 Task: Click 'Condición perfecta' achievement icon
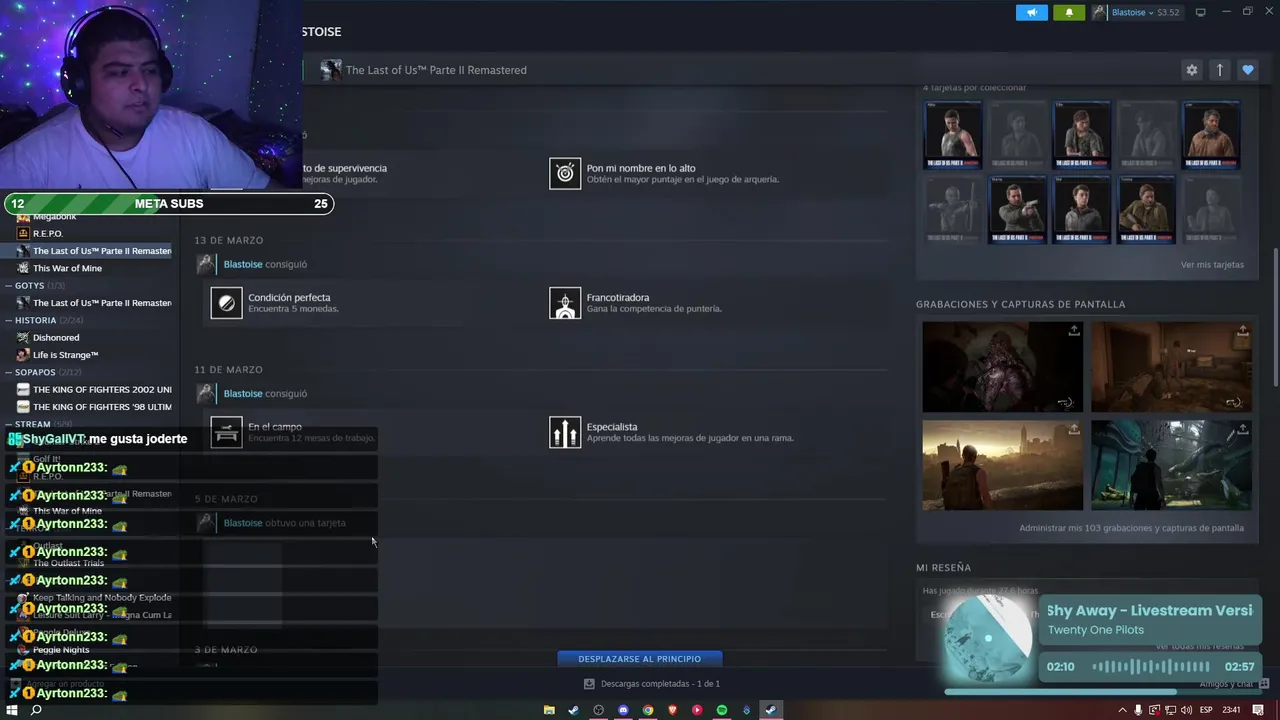tap(226, 302)
